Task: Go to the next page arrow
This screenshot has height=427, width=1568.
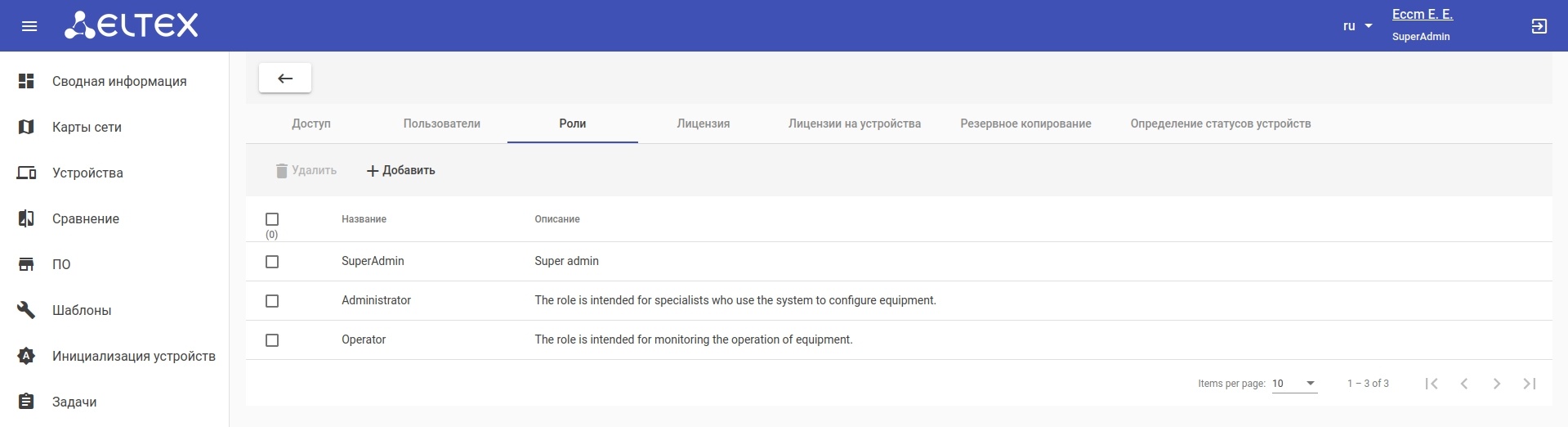Action: 1496,384
